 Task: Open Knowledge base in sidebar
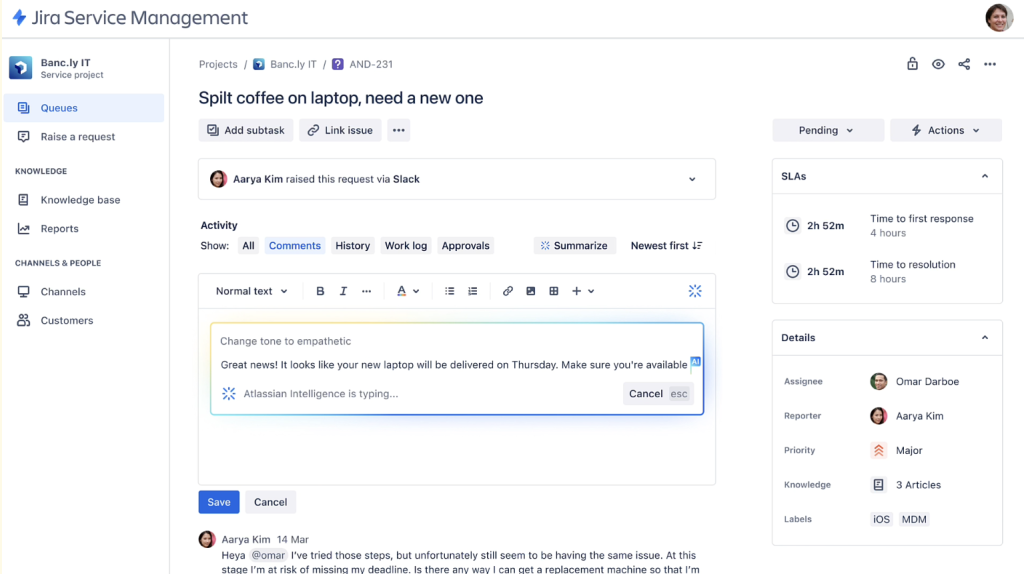click(80, 200)
